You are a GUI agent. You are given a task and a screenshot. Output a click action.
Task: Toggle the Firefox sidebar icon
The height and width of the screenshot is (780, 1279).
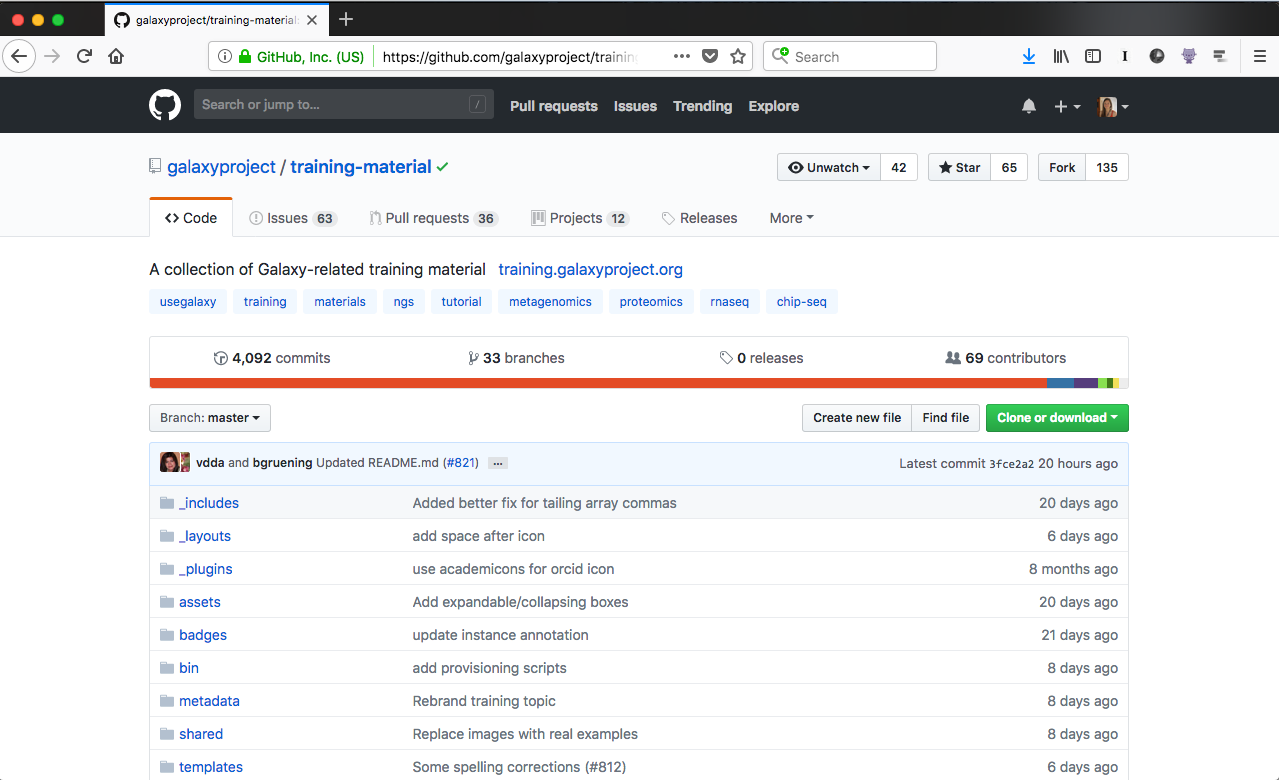coord(1093,57)
